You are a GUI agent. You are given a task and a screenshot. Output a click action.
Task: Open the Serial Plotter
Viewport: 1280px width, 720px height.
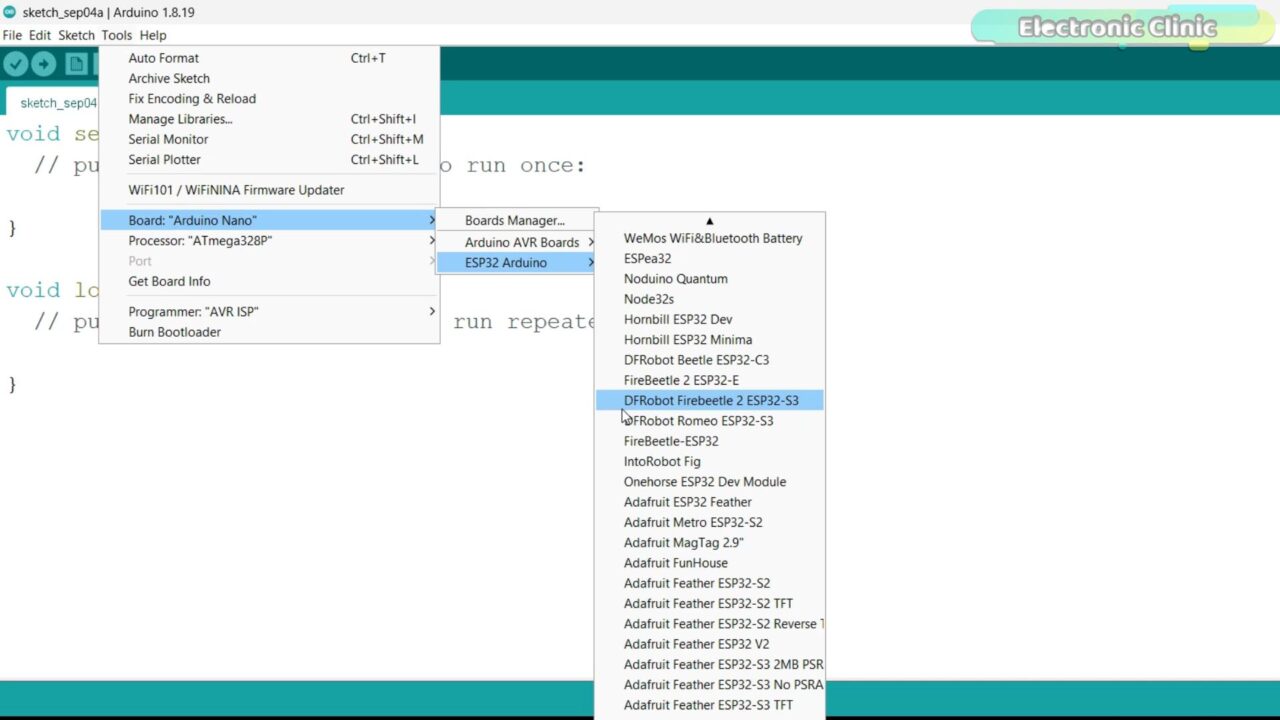(269, 159)
